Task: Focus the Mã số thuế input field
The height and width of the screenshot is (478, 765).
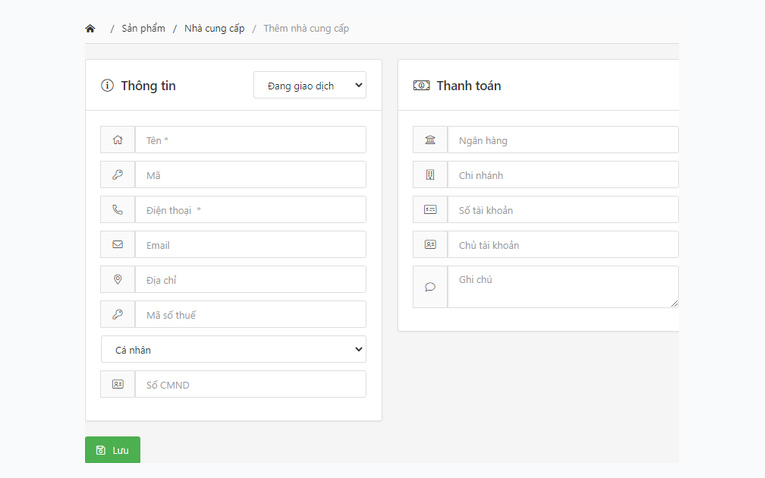Action: (250, 314)
